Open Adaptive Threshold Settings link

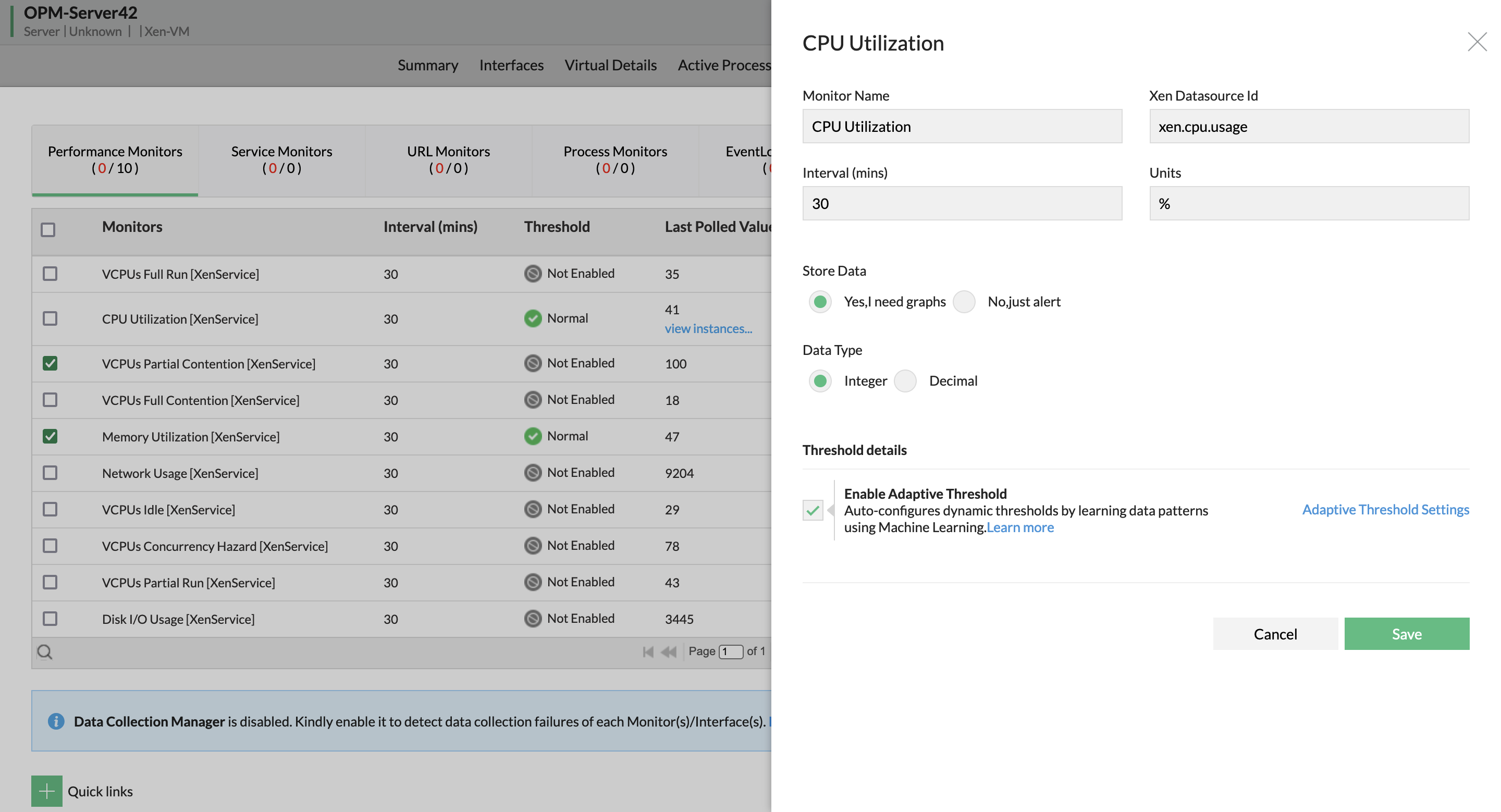[x=1385, y=510]
